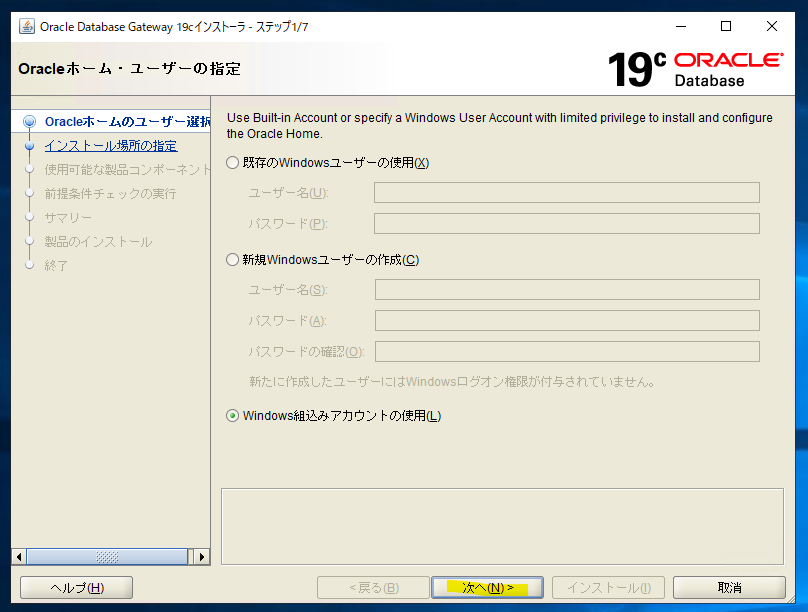The height and width of the screenshot is (612, 808).
Task: Click the step indicator dot beside サマリー
Action: [x=30, y=217]
